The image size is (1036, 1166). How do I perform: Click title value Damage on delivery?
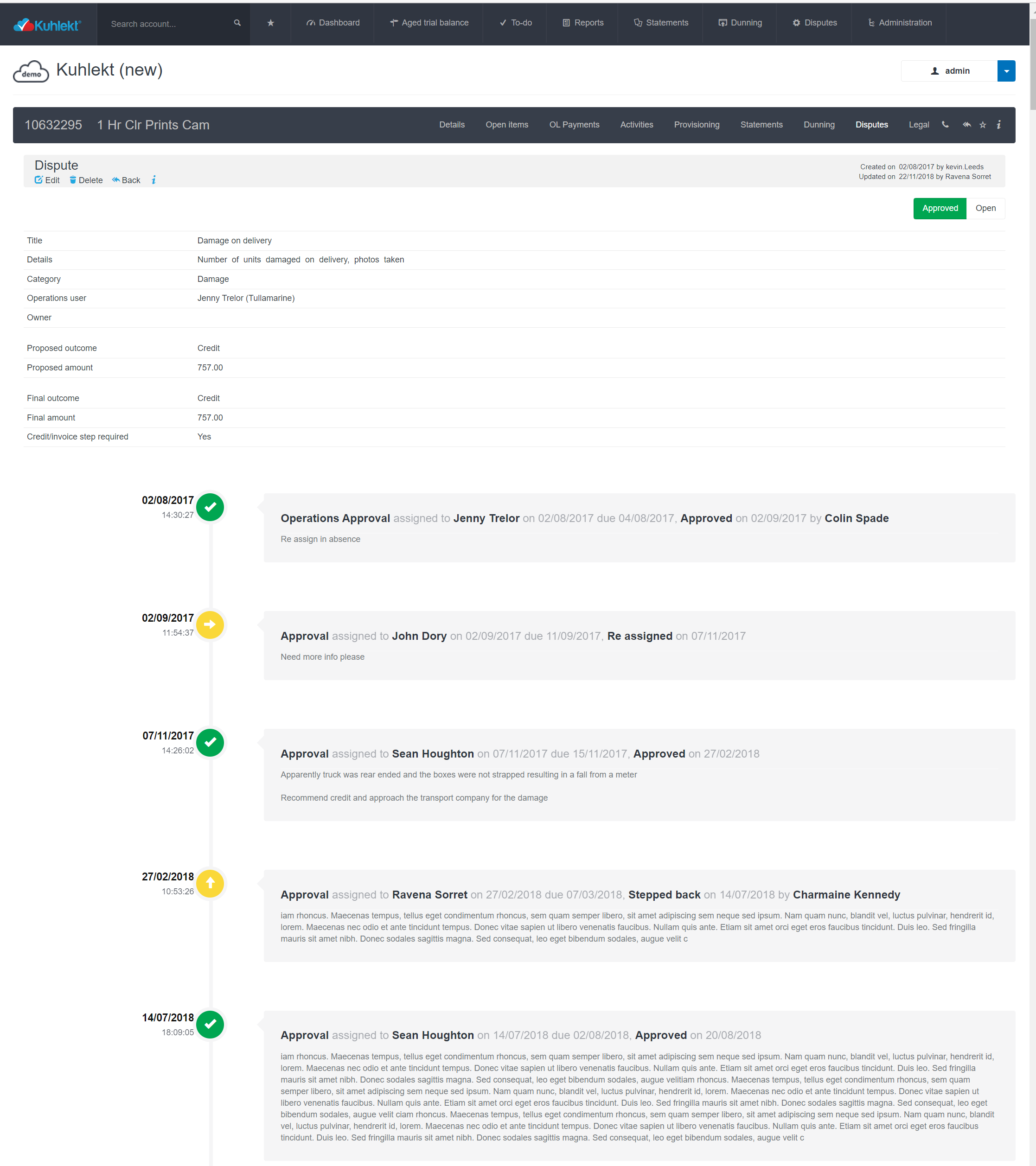pyautogui.click(x=235, y=241)
